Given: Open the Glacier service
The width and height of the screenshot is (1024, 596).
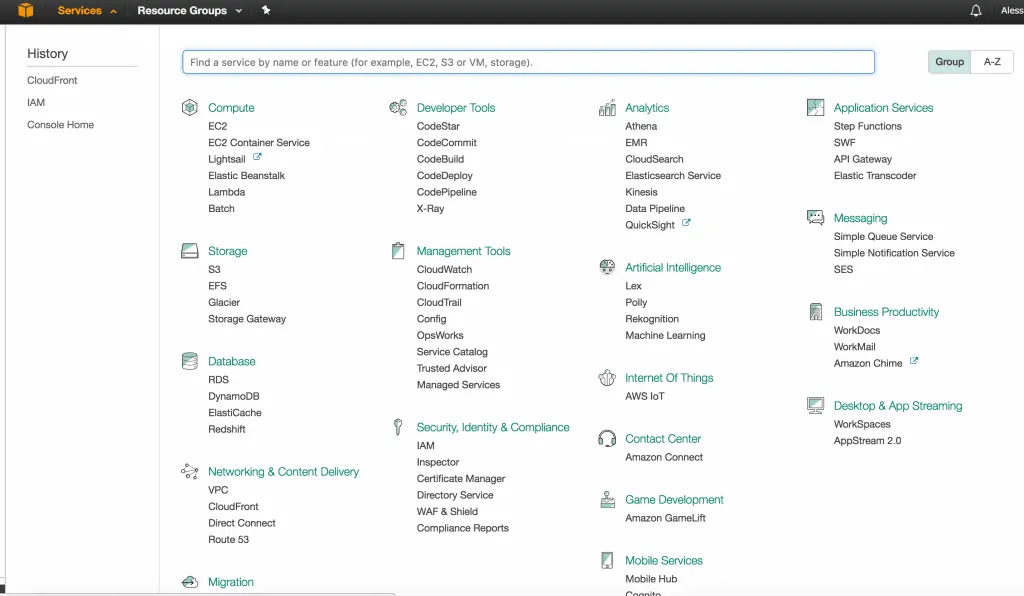Looking at the screenshot, I should click(x=224, y=302).
